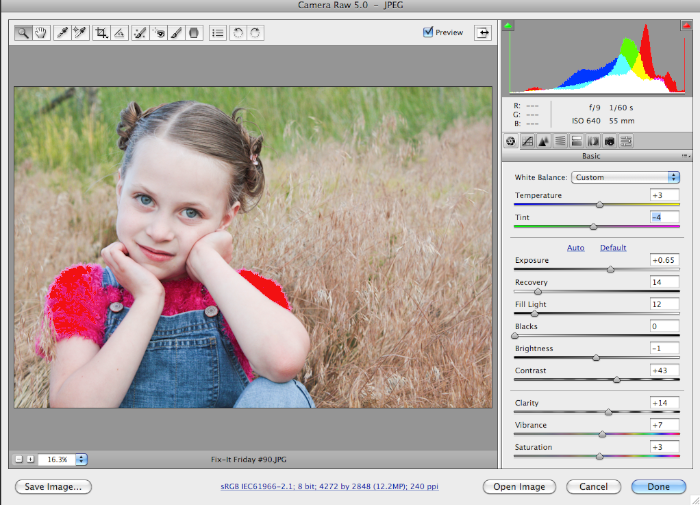The width and height of the screenshot is (700, 505).
Task: Toggle shadow clipping warning in histogram
Action: (507, 23)
